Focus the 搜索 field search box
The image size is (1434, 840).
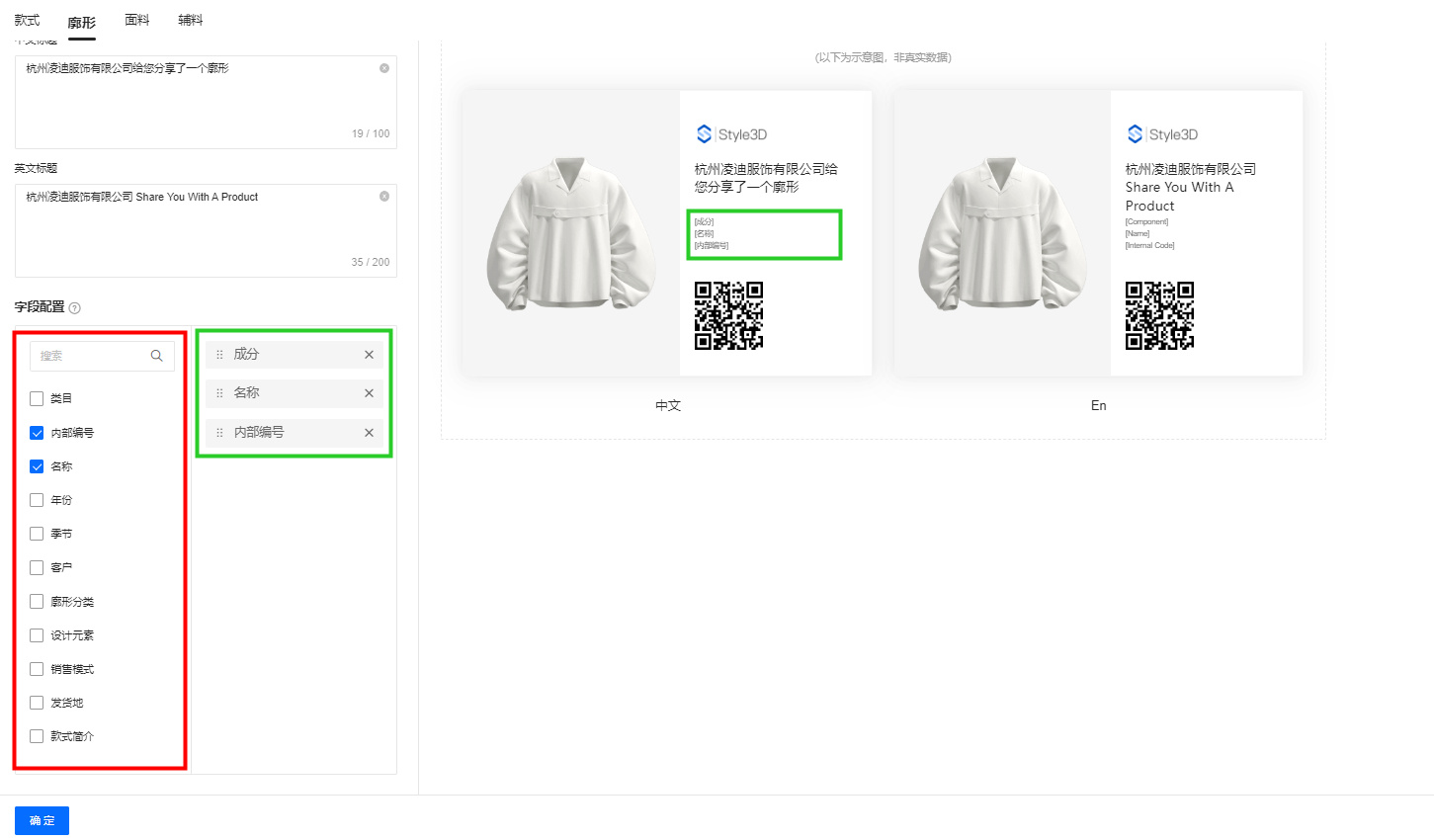(92, 356)
